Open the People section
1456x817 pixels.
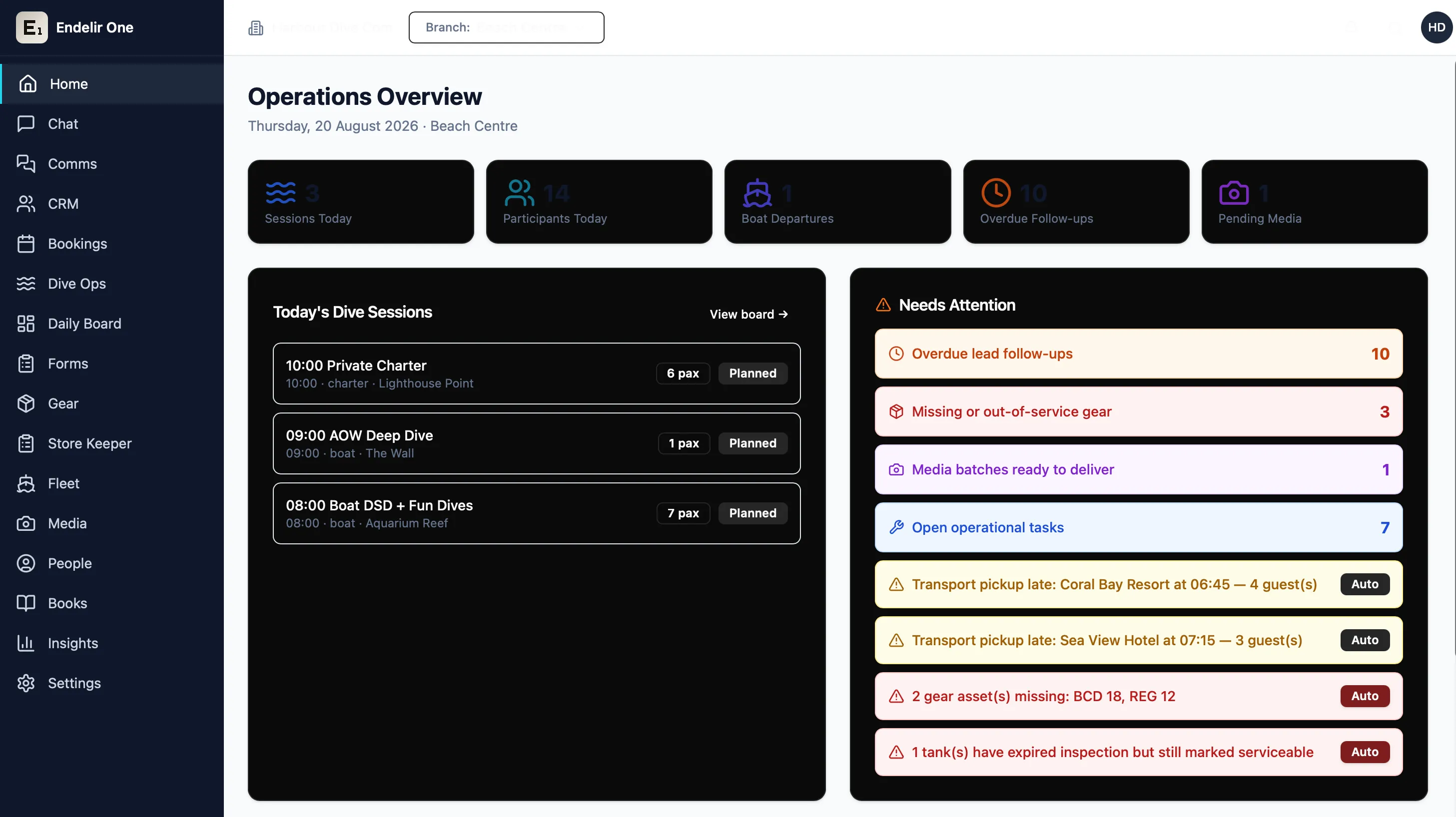point(112,563)
